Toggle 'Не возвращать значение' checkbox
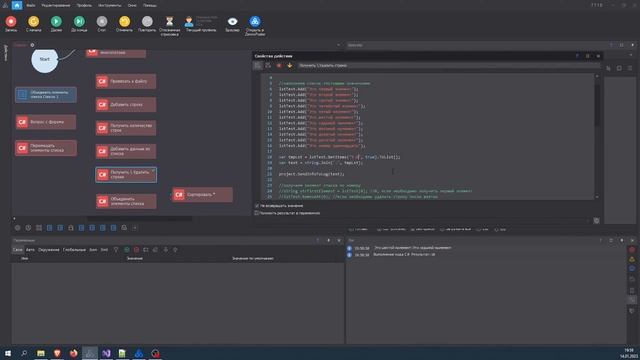640x360 pixels. (x=257, y=206)
